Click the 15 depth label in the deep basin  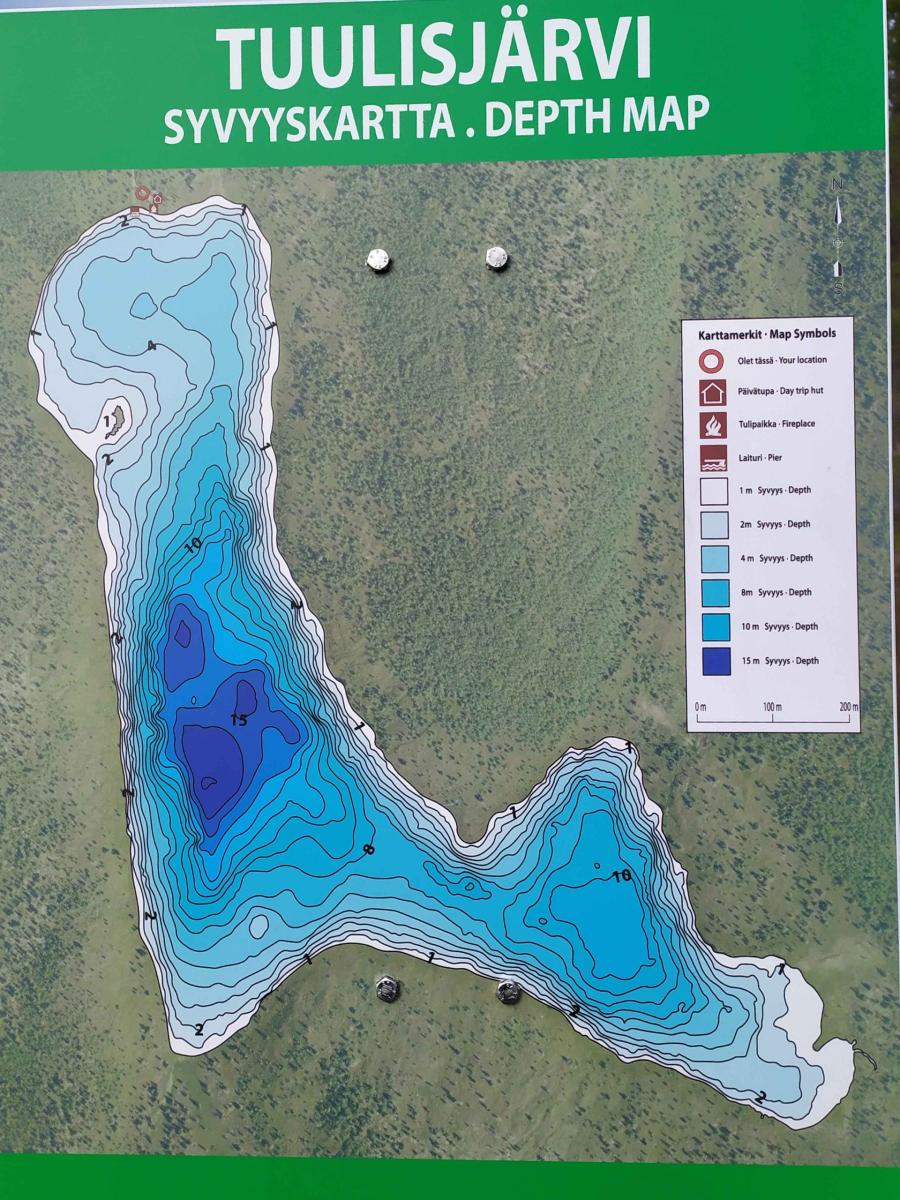(238, 720)
